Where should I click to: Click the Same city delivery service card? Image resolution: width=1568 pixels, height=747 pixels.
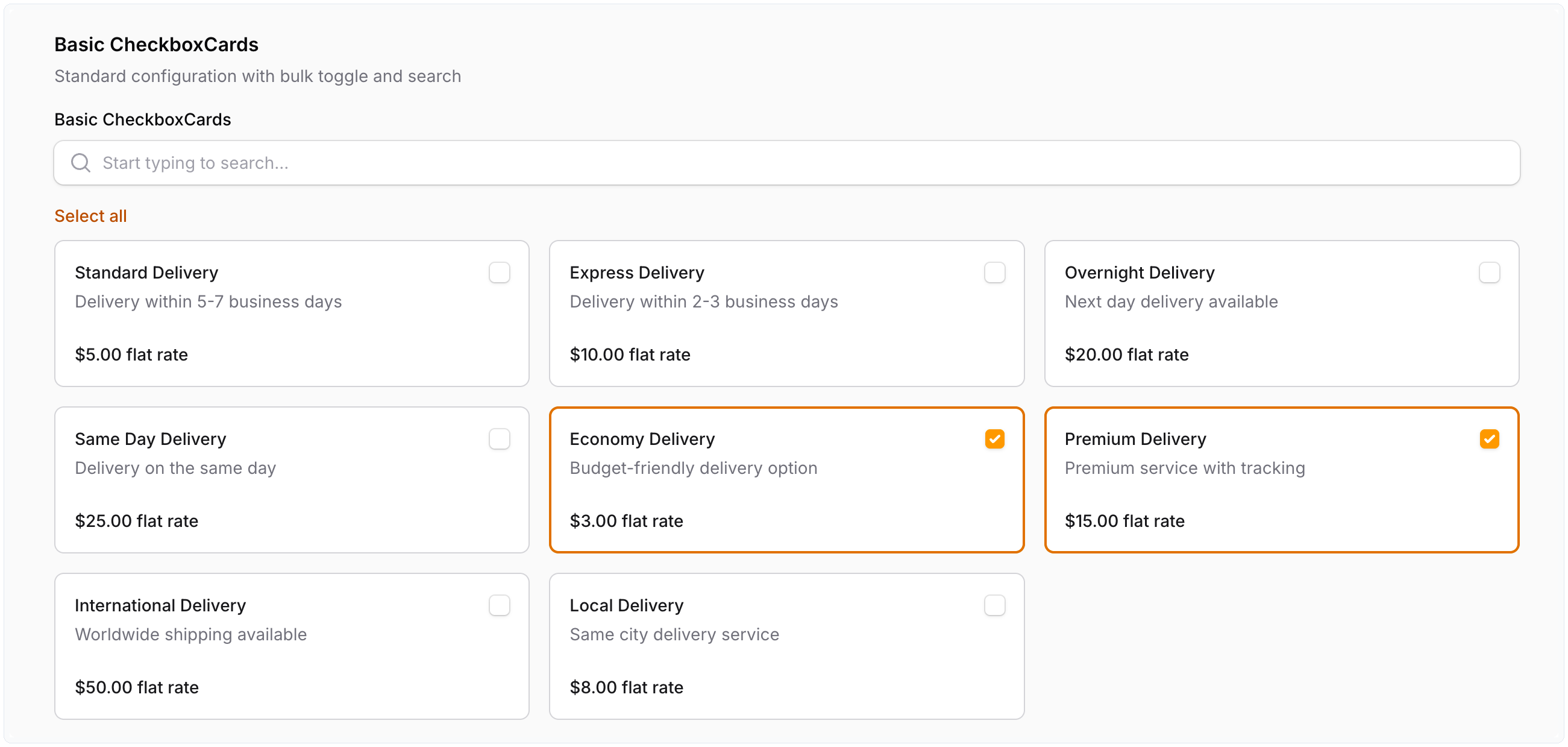pos(674,634)
